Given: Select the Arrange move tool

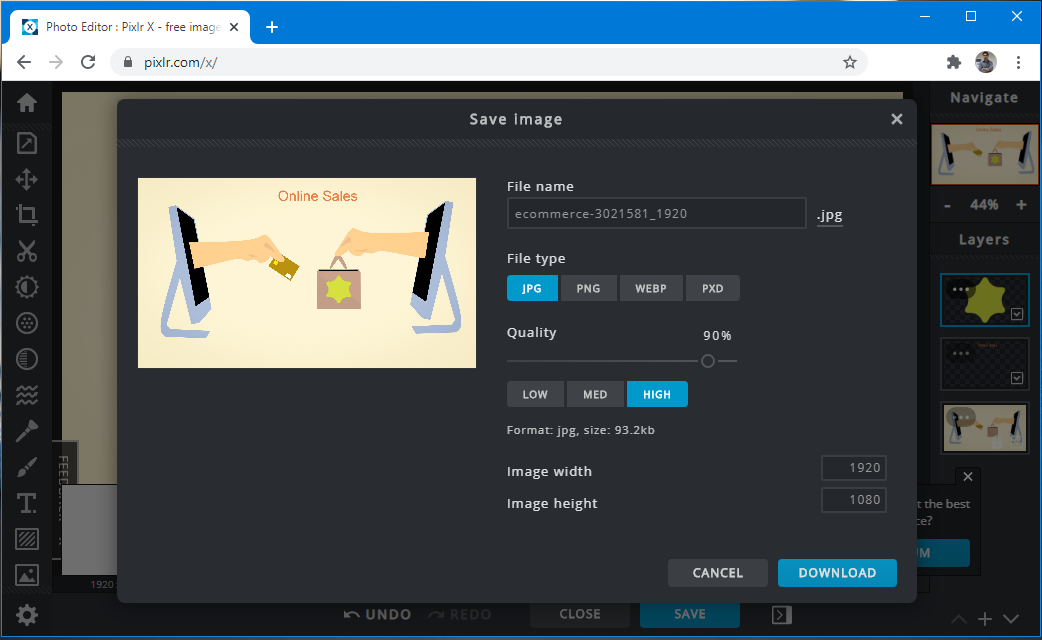Looking at the screenshot, I should [27, 180].
